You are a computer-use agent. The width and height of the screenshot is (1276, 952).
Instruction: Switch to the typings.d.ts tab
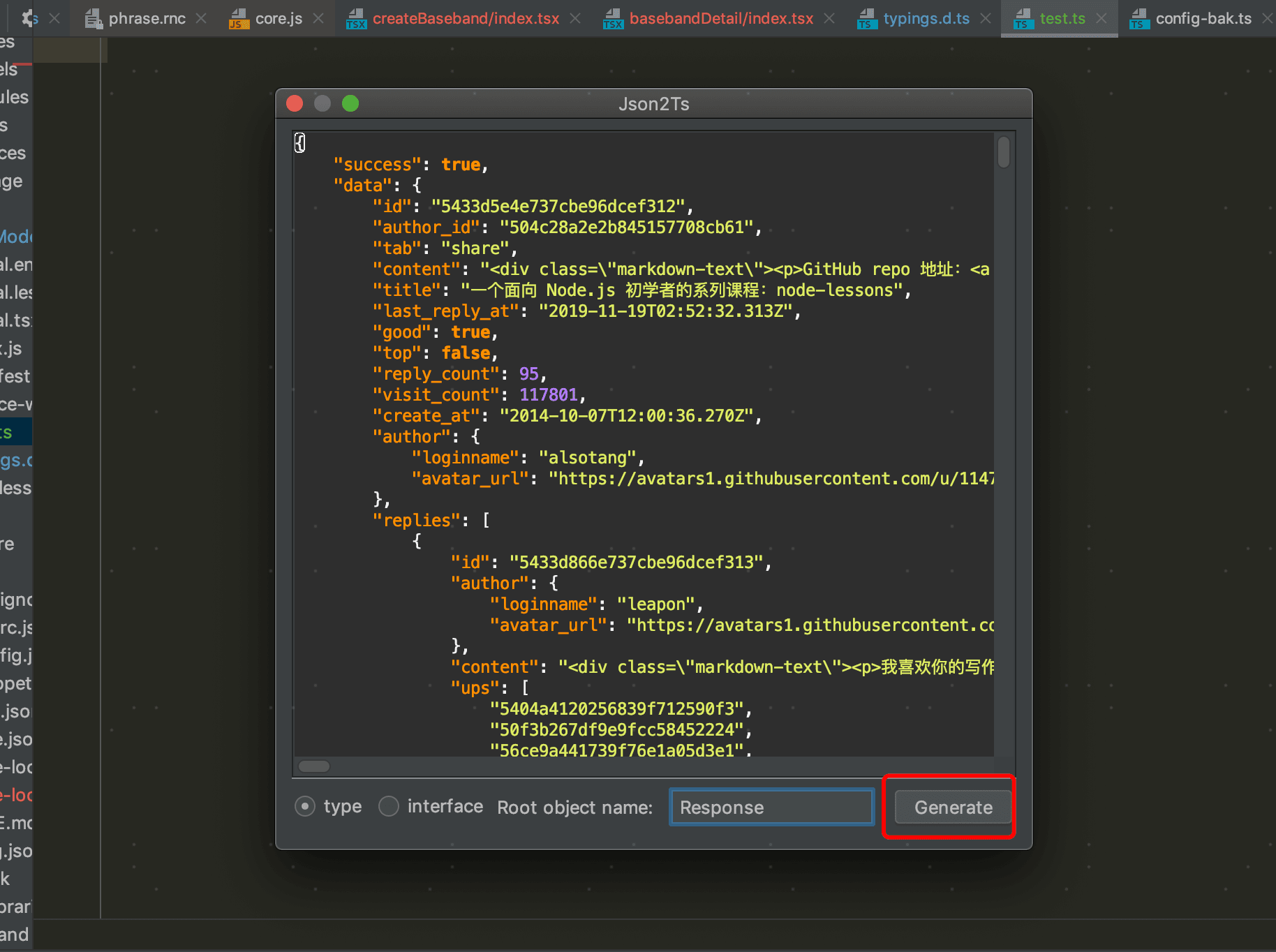point(926,18)
